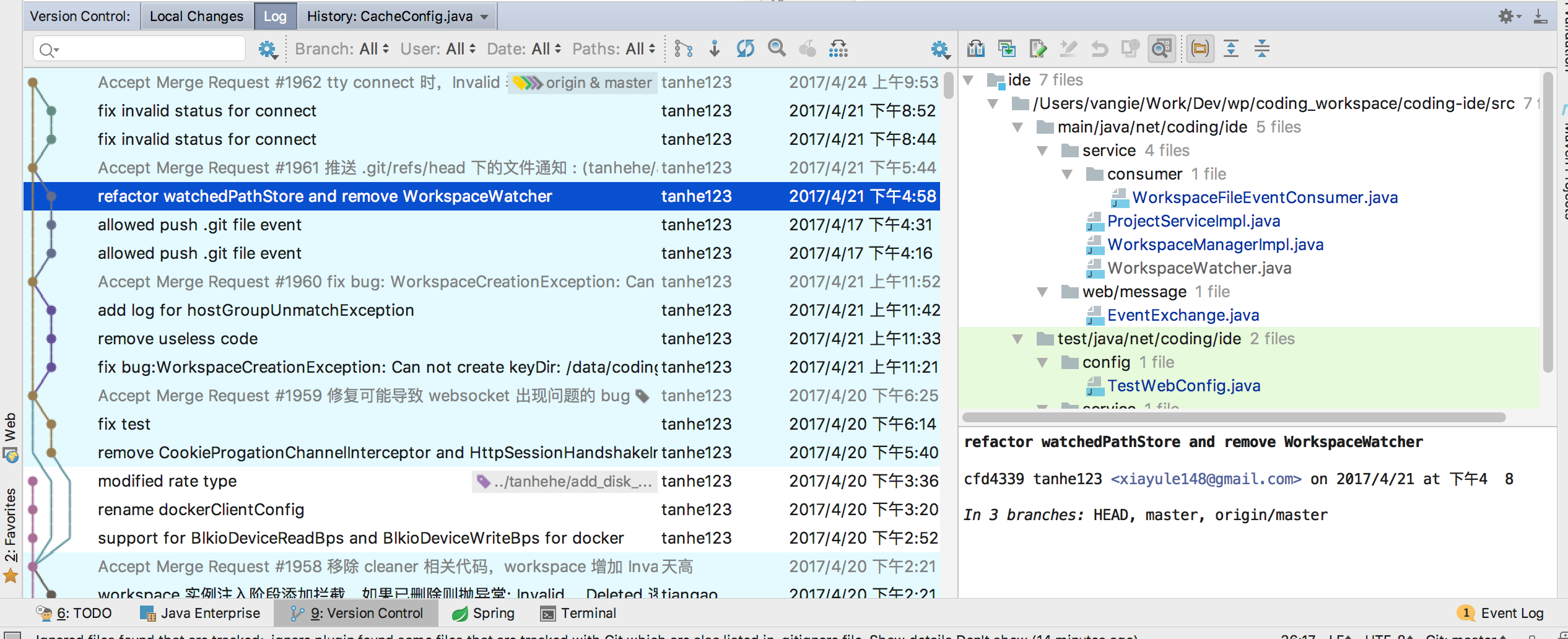
Task: Click the IntelliSort branch graph icon
Action: (x=684, y=48)
